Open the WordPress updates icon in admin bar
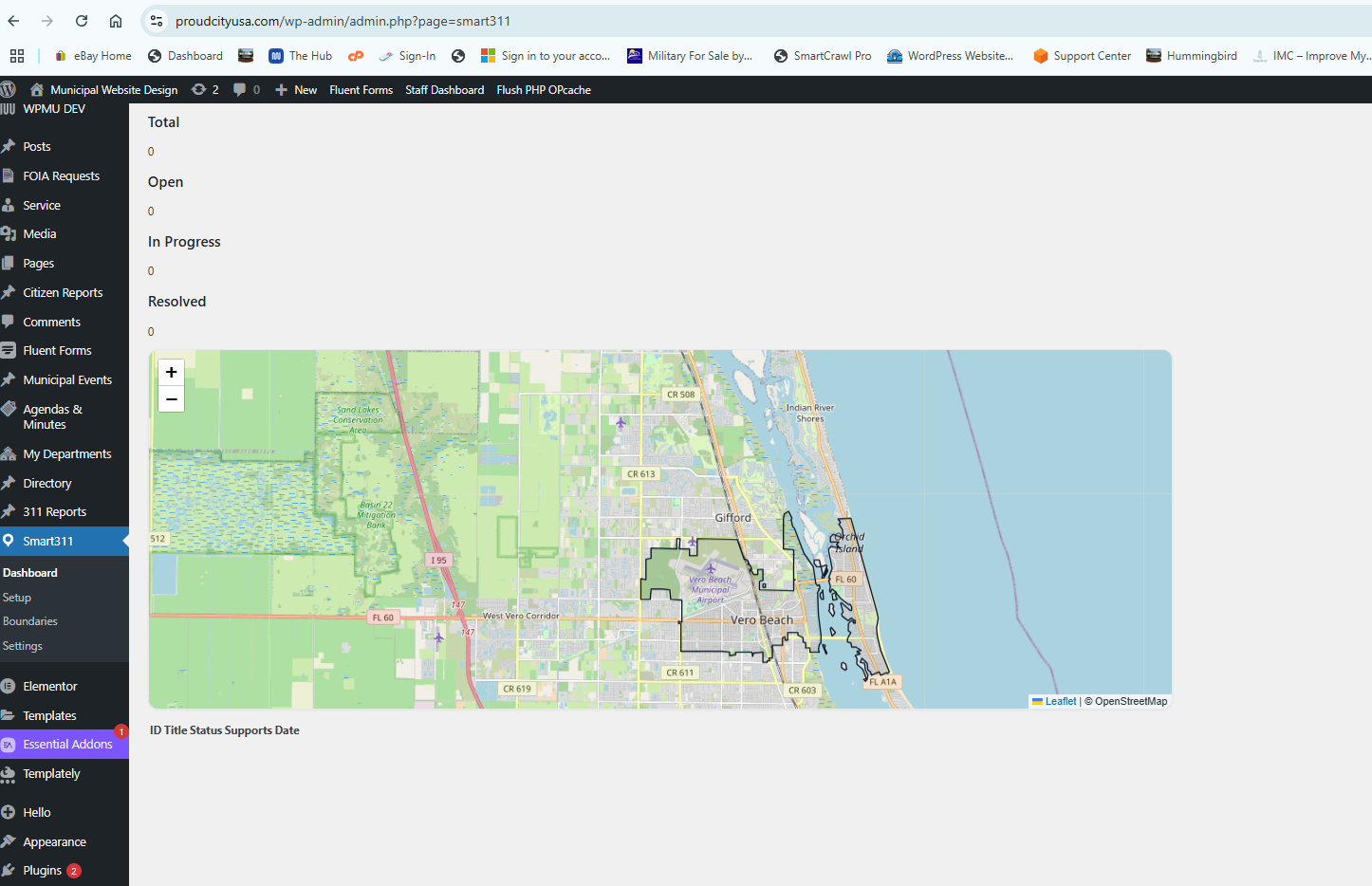Viewport: 1372px width, 886px height. pos(204,90)
